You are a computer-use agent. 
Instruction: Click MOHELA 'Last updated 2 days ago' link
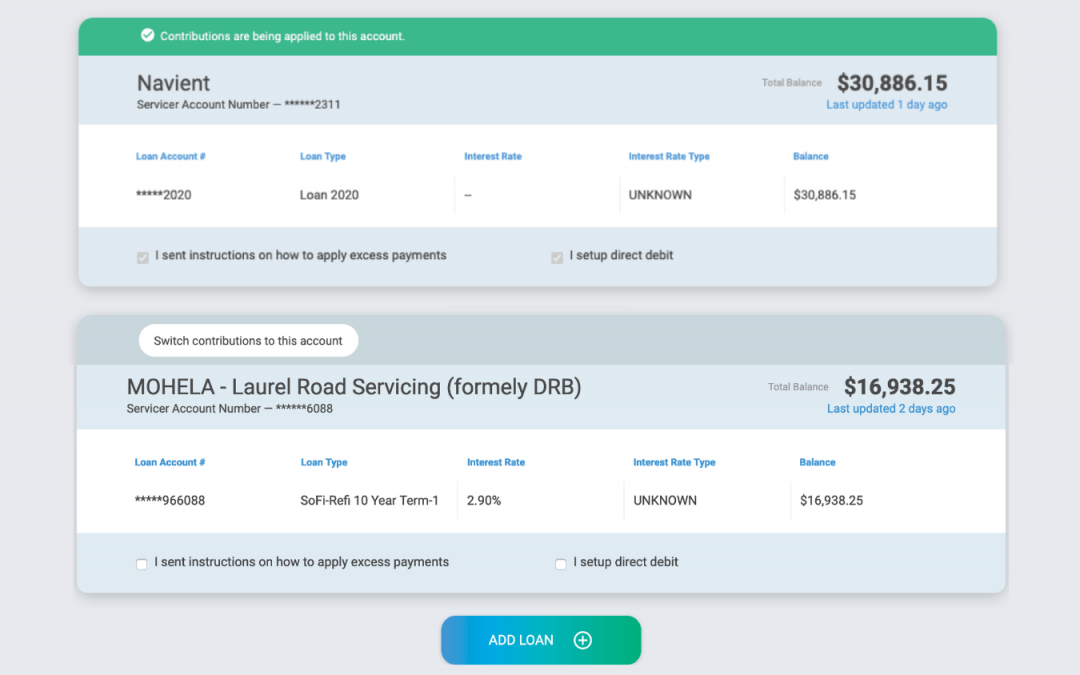point(891,408)
